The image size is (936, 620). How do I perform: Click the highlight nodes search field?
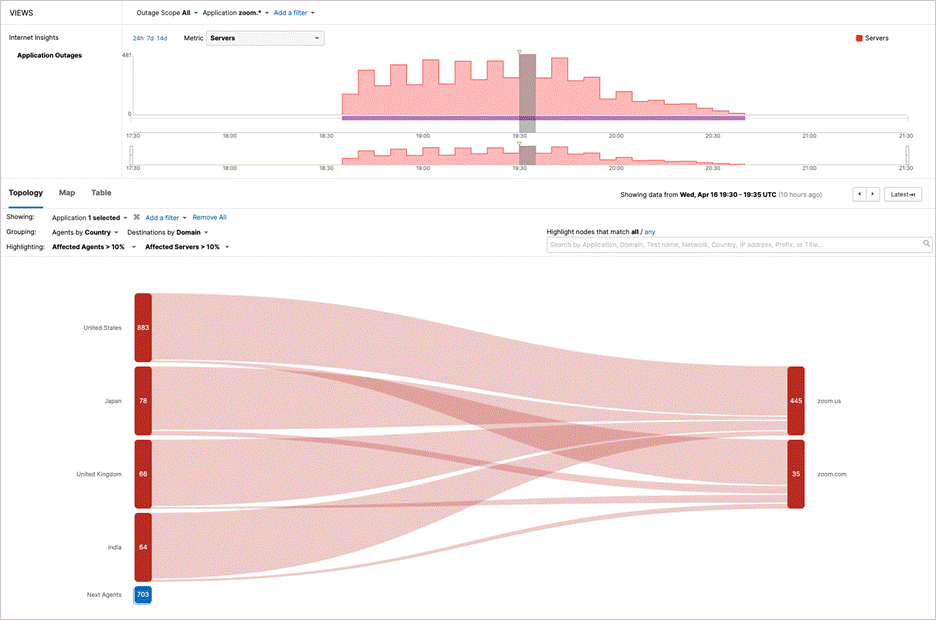point(733,244)
